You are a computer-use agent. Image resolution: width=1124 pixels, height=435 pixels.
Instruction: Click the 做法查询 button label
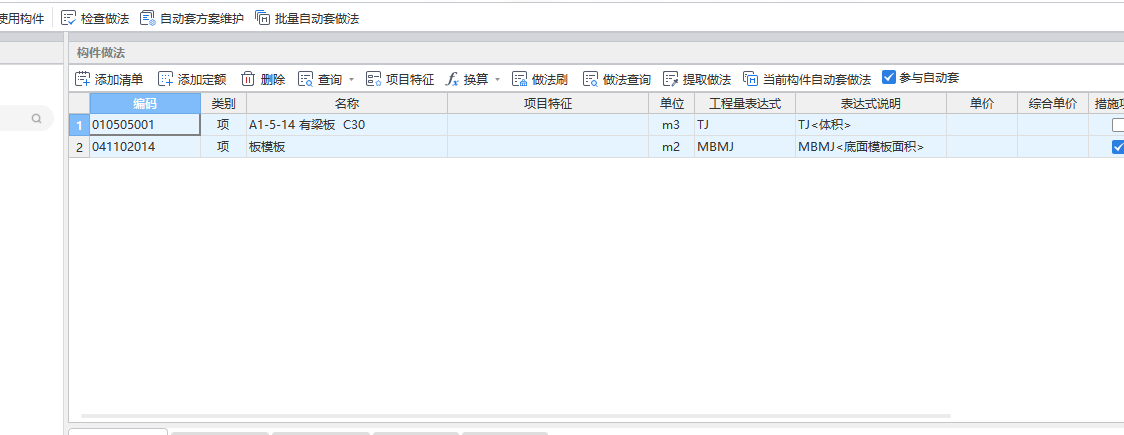[x=627, y=80]
